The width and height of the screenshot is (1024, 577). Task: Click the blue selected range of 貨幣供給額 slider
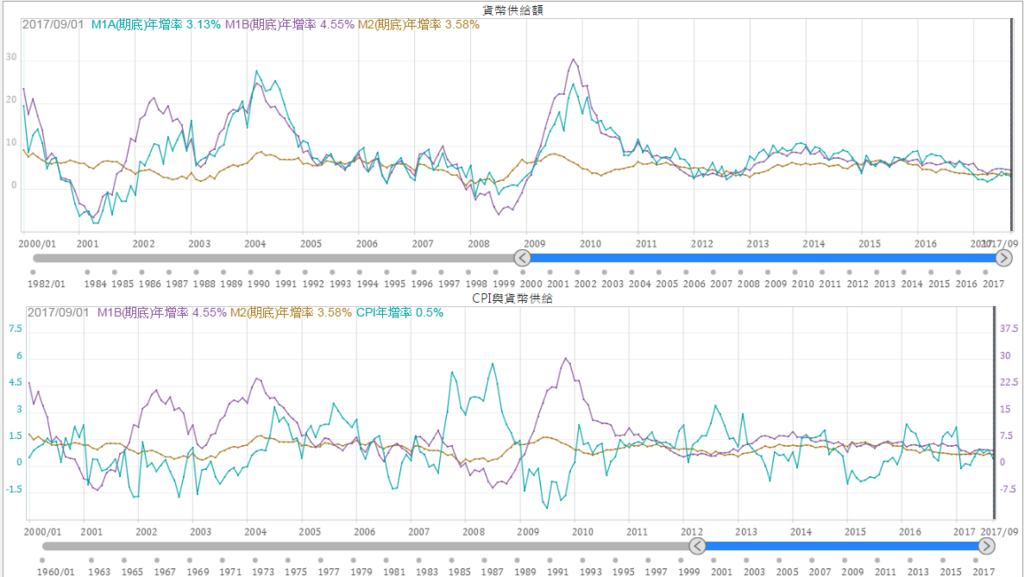tap(763, 258)
